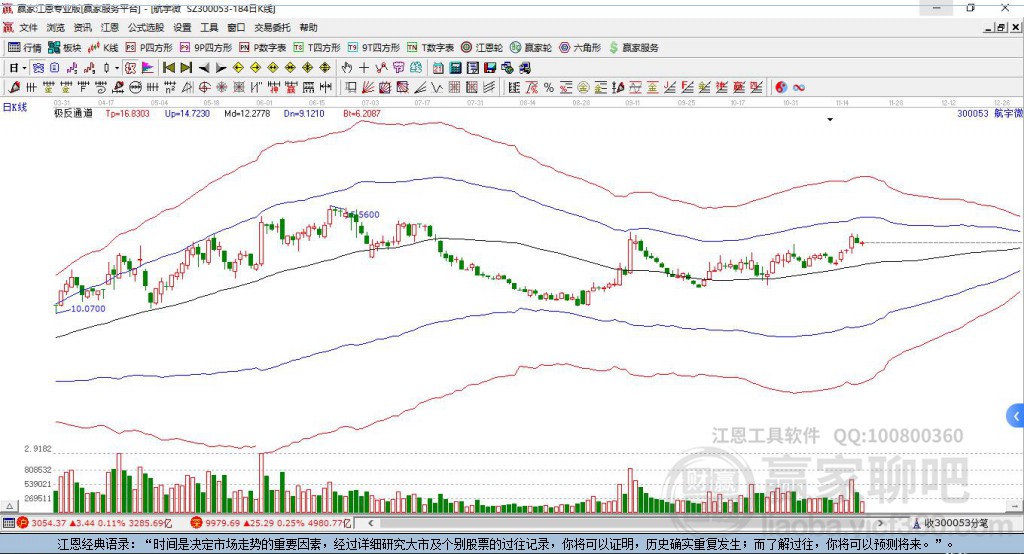Click the black right arrow icon
This screenshot has width=1024, height=554.
point(221,67)
